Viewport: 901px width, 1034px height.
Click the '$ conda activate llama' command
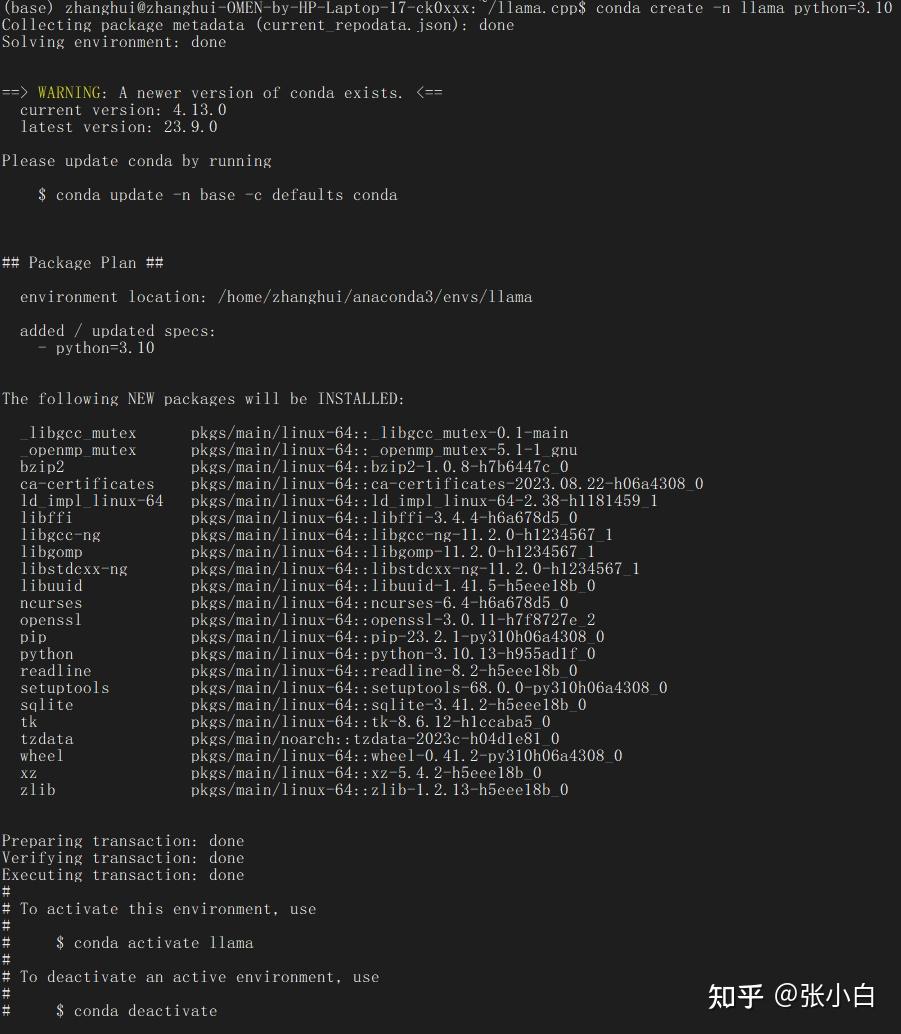(155, 943)
